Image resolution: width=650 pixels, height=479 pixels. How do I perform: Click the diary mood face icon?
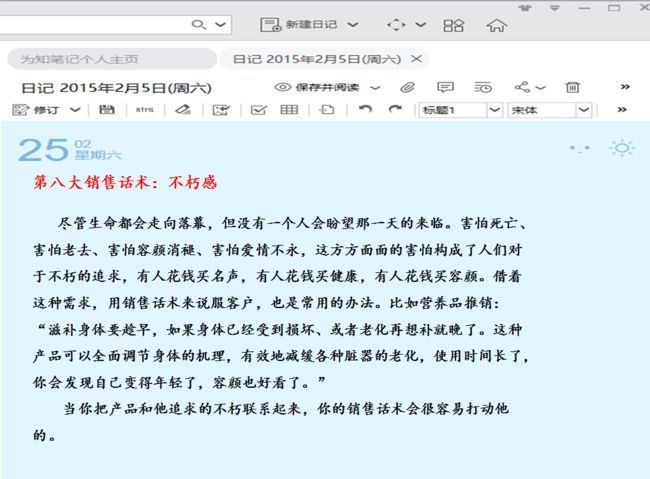click(x=580, y=148)
